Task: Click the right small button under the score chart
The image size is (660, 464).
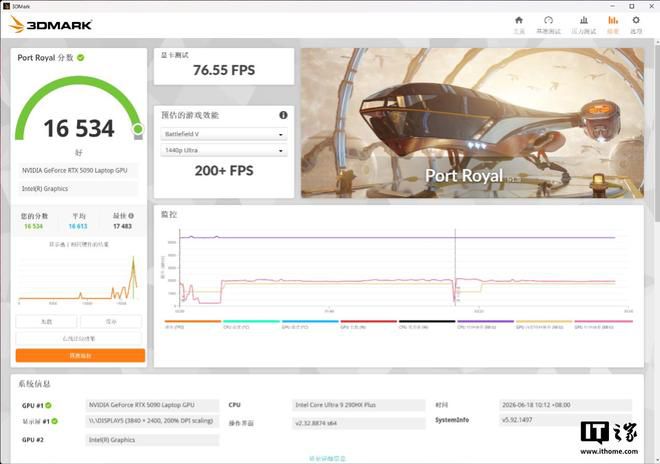Action: (x=111, y=321)
